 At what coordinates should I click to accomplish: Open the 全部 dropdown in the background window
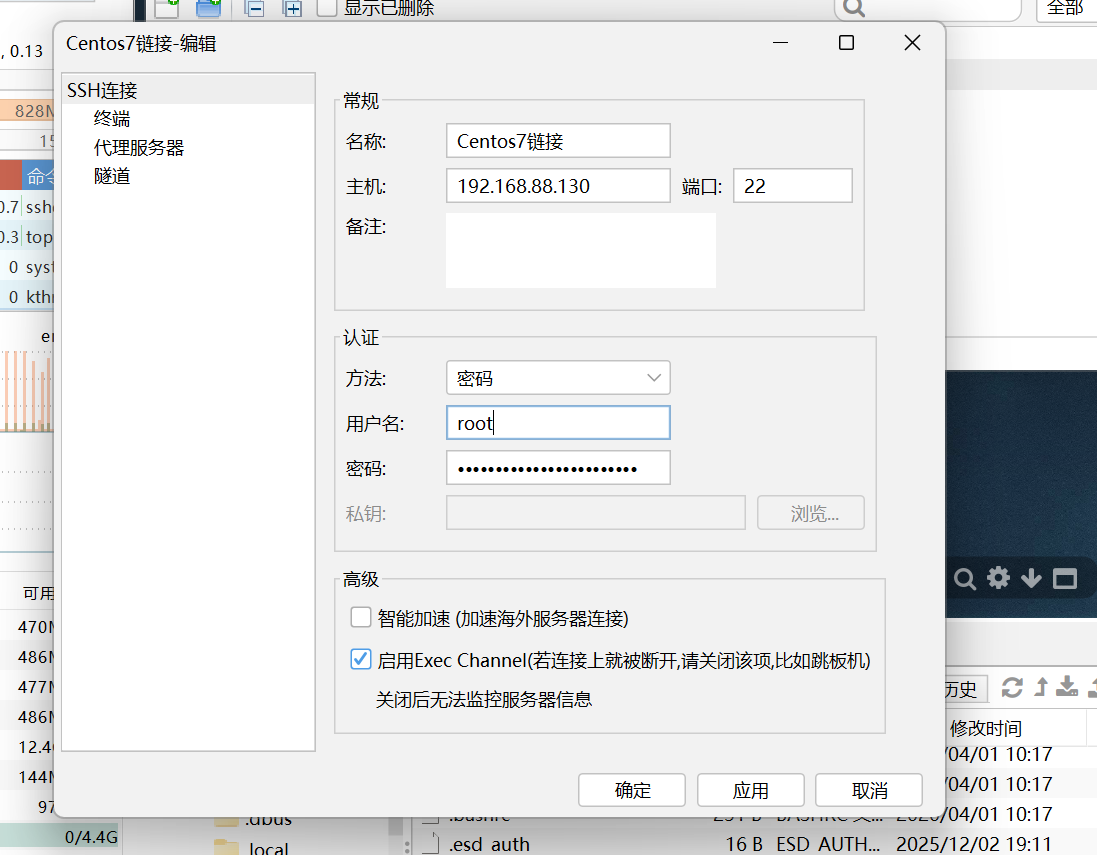(1066, 8)
